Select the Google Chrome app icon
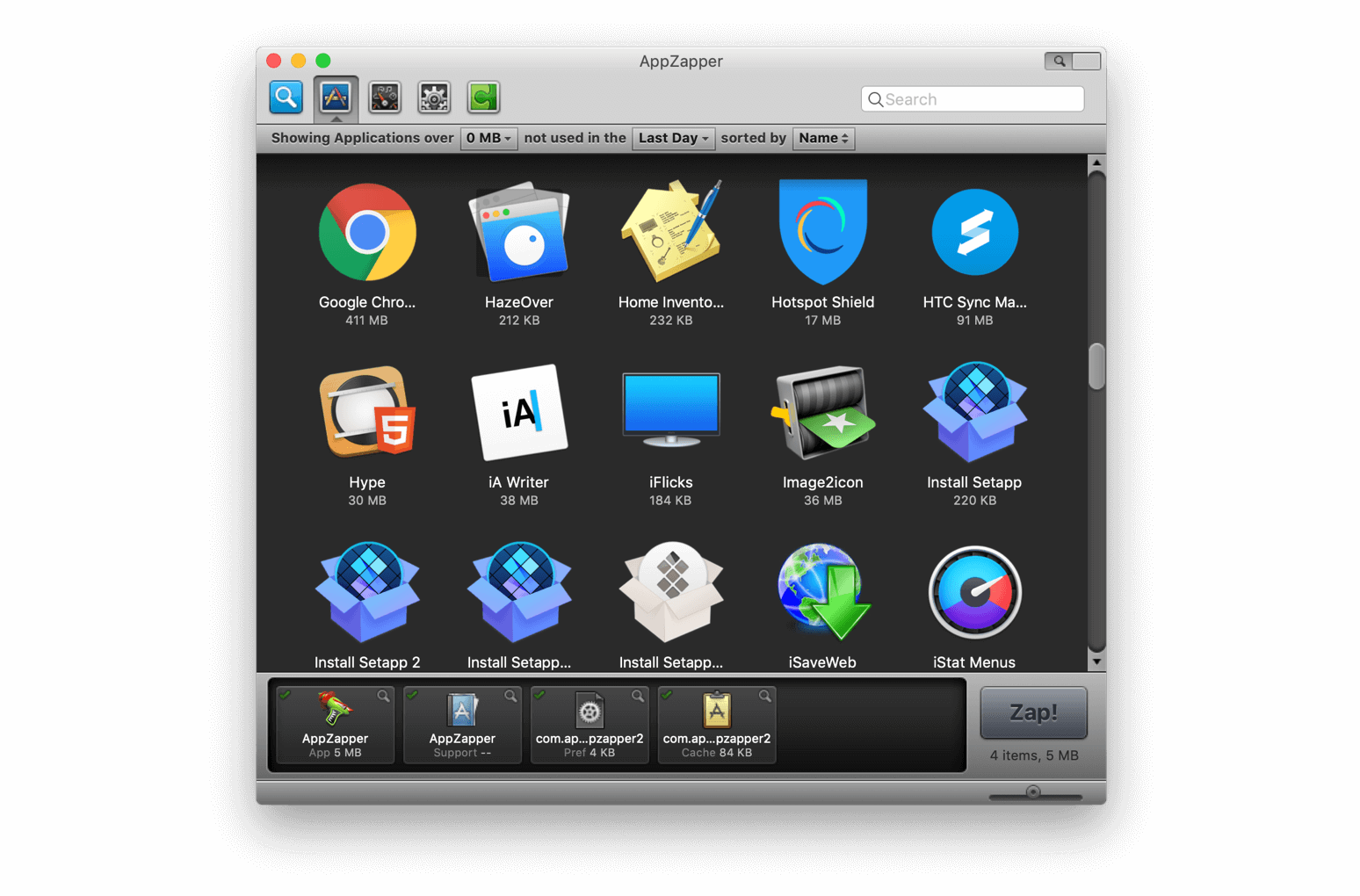The width and height of the screenshot is (1360, 896). click(x=367, y=232)
